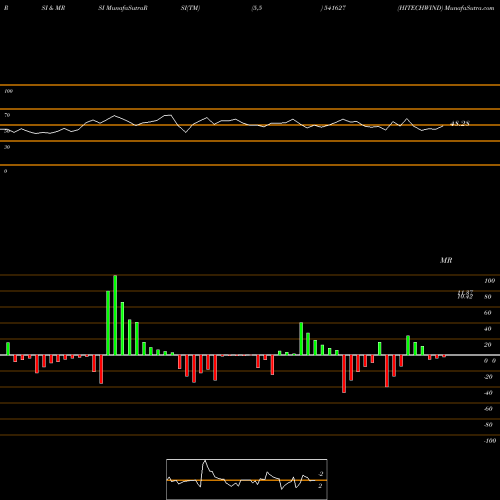Viewport: 500px width, 500px height.
Task: Open the mini overview chart thumbnail
Action: pyautogui.click(x=247, y=479)
